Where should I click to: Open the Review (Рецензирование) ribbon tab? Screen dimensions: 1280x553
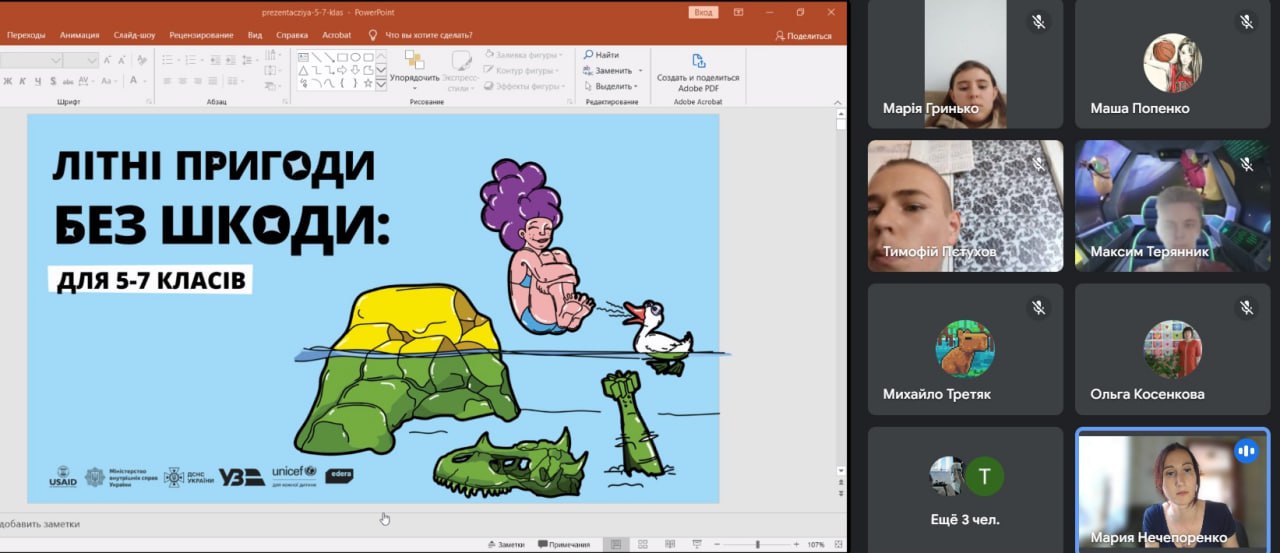pyautogui.click(x=201, y=35)
